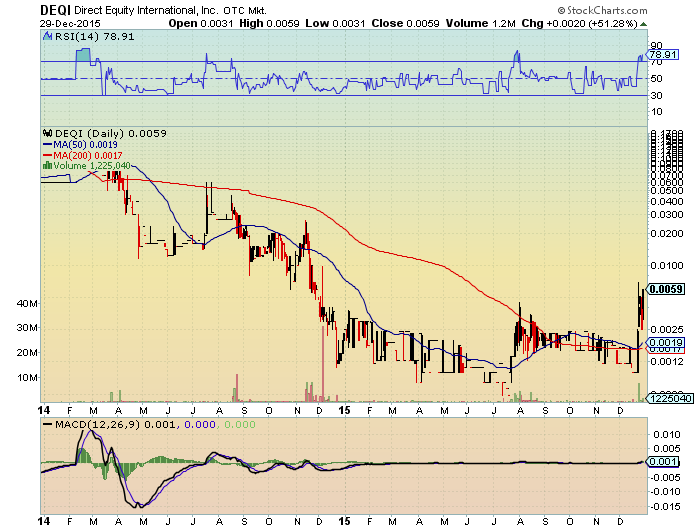Click the DEQI (Daily) 0.0059 legend label
Screen dimensions: 700x530
coord(111,134)
